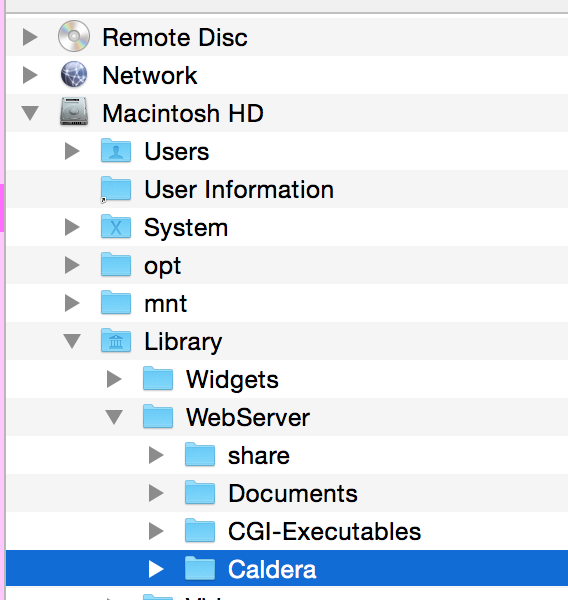Select the Caldera row text

pyautogui.click(x=272, y=569)
